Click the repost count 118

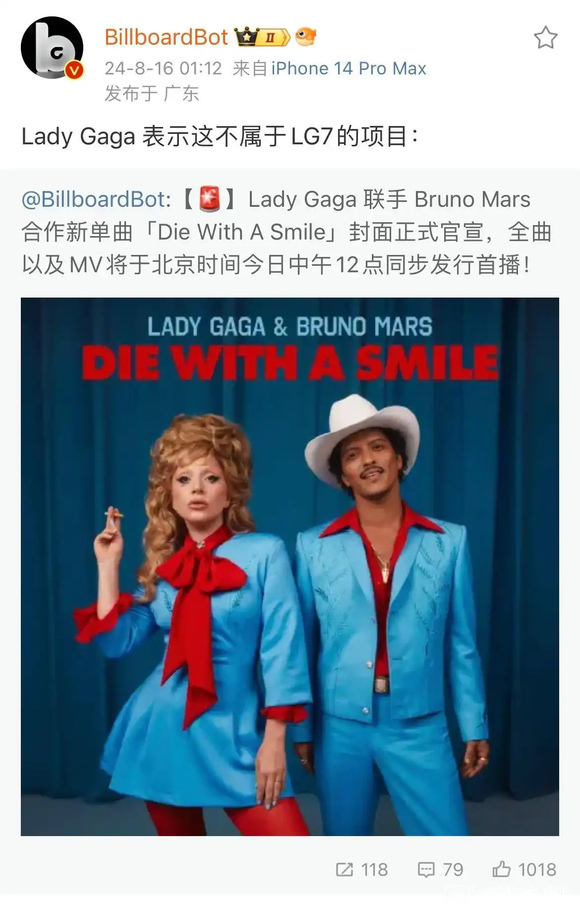[374, 870]
